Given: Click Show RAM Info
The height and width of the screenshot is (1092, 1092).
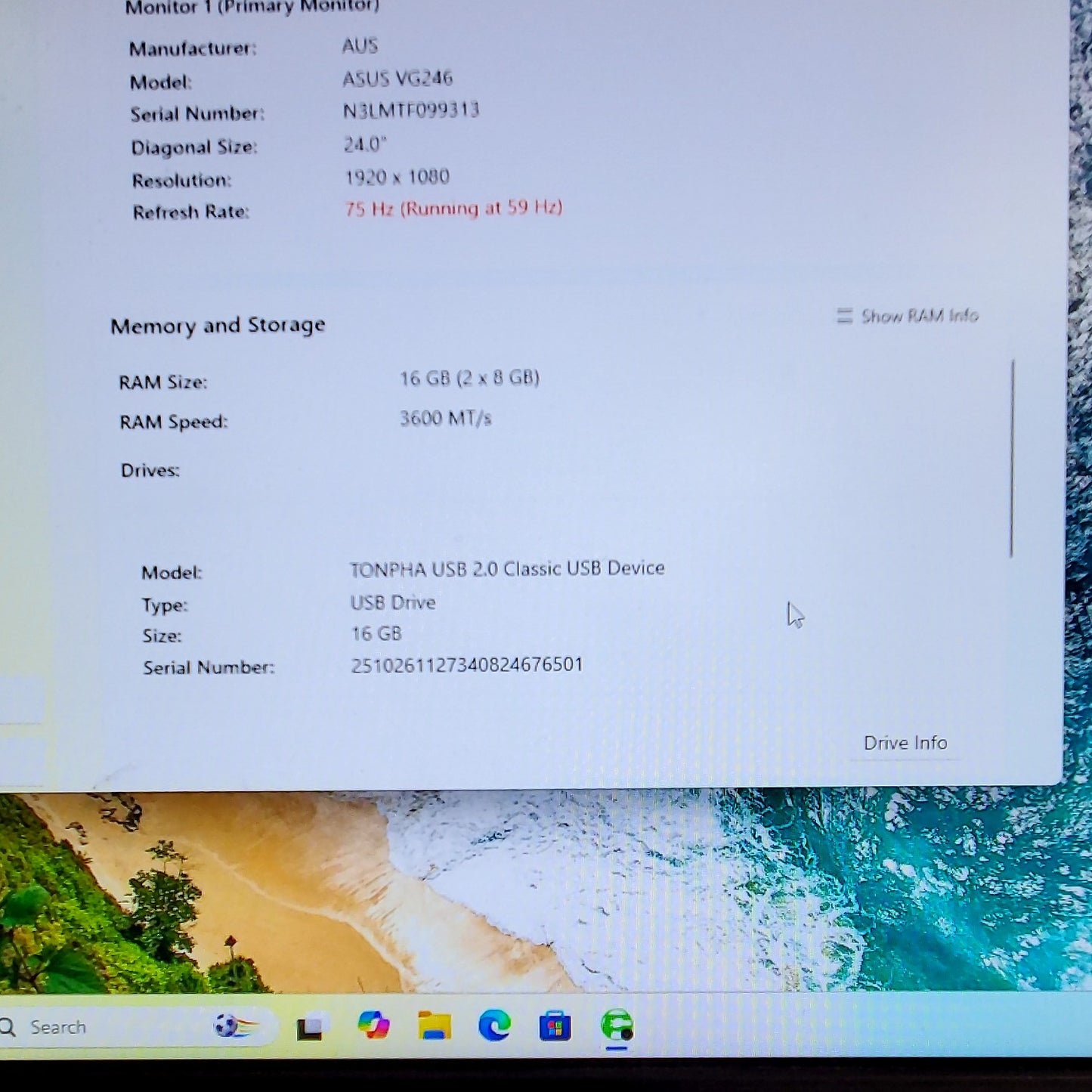Looking at the screenshot, I should [x=920, y=315].
